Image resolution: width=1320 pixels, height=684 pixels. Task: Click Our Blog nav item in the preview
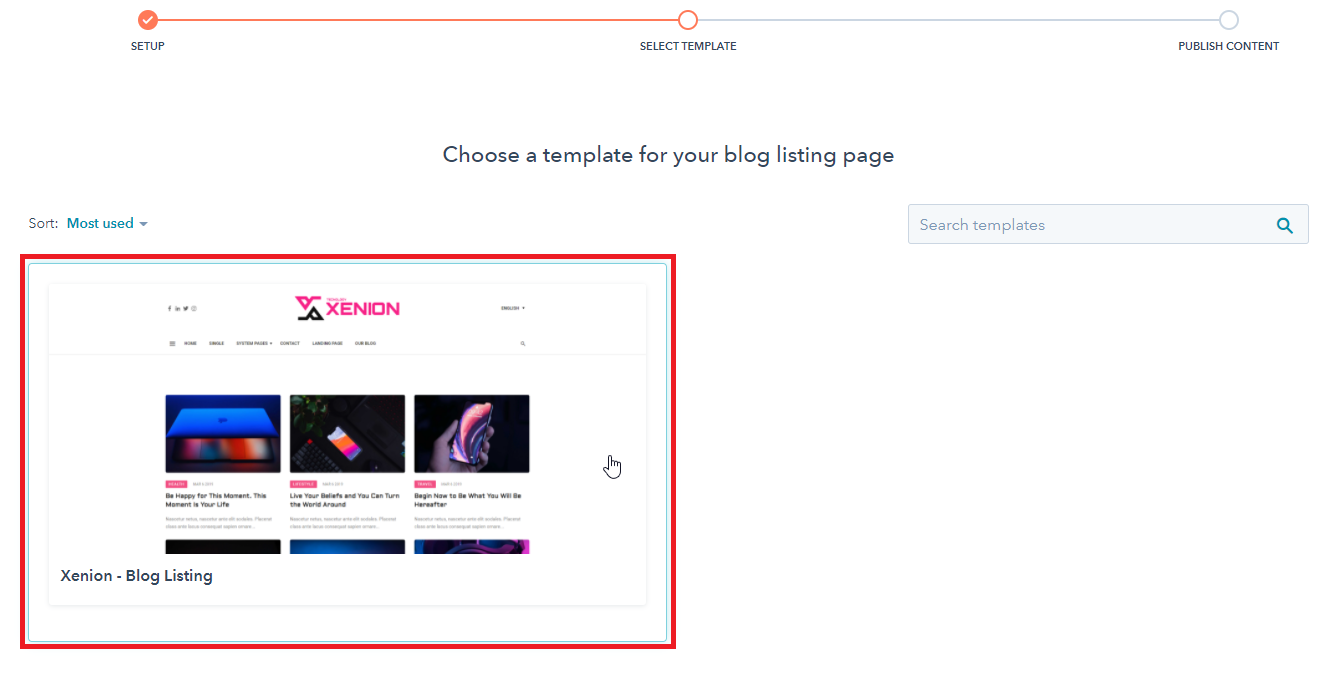coord(365,343)
